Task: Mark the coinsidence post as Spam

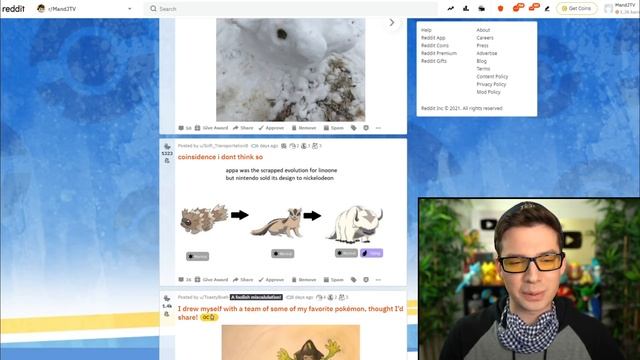Action: click(334, 280)
